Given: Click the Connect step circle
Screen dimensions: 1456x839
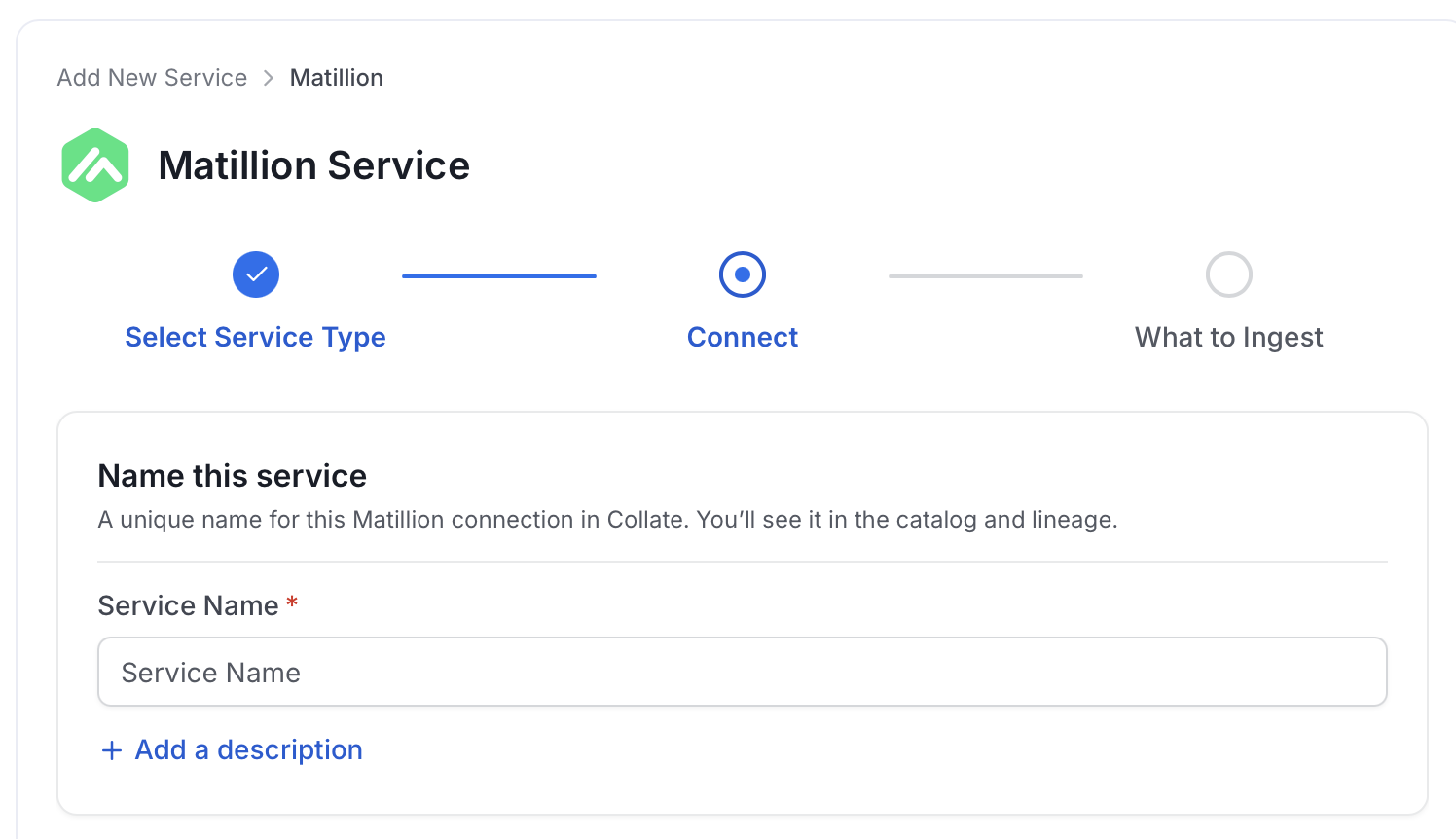Looking at the screenshot, I should click(x=743, y=274).
